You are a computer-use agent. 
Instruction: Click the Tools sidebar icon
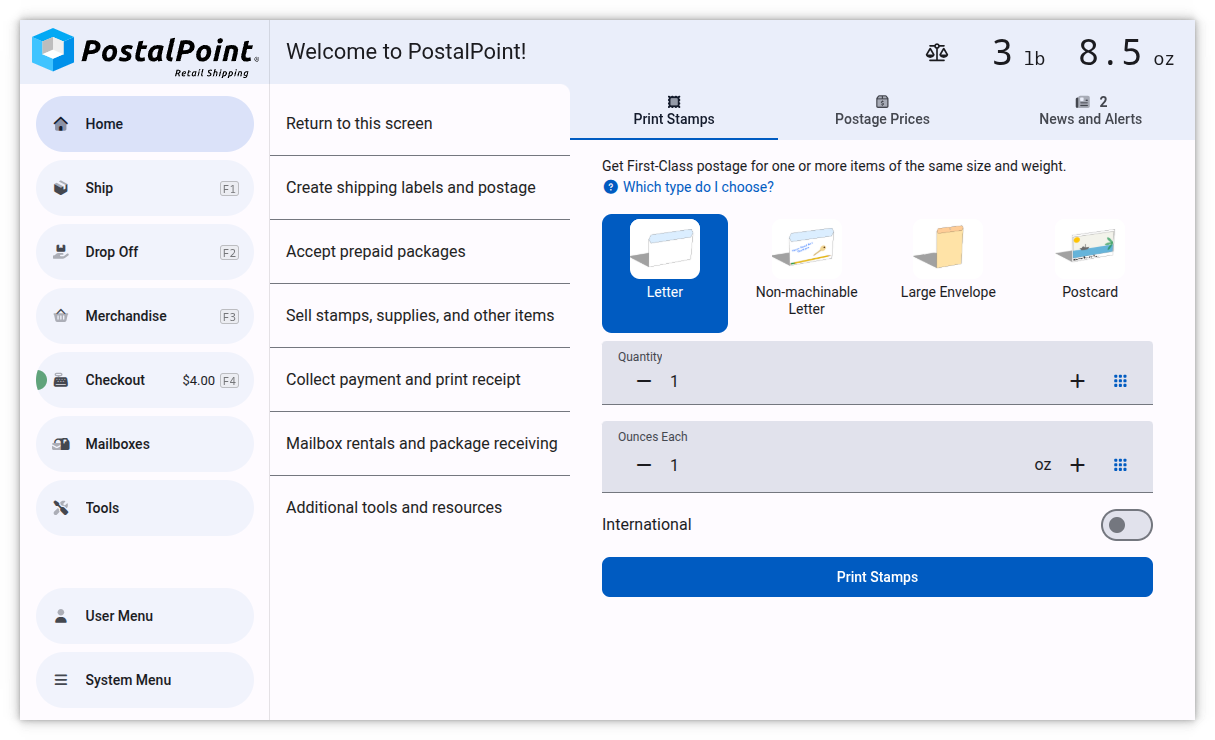[144, 507]
